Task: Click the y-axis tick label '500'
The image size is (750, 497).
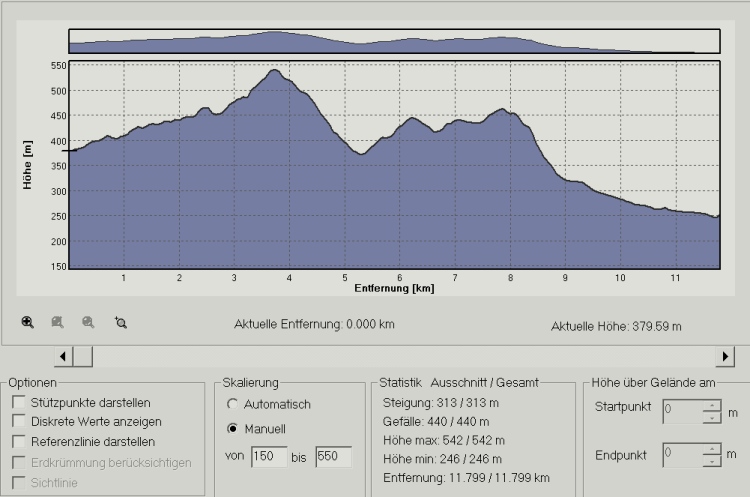Action: click(x=58, y=91)
